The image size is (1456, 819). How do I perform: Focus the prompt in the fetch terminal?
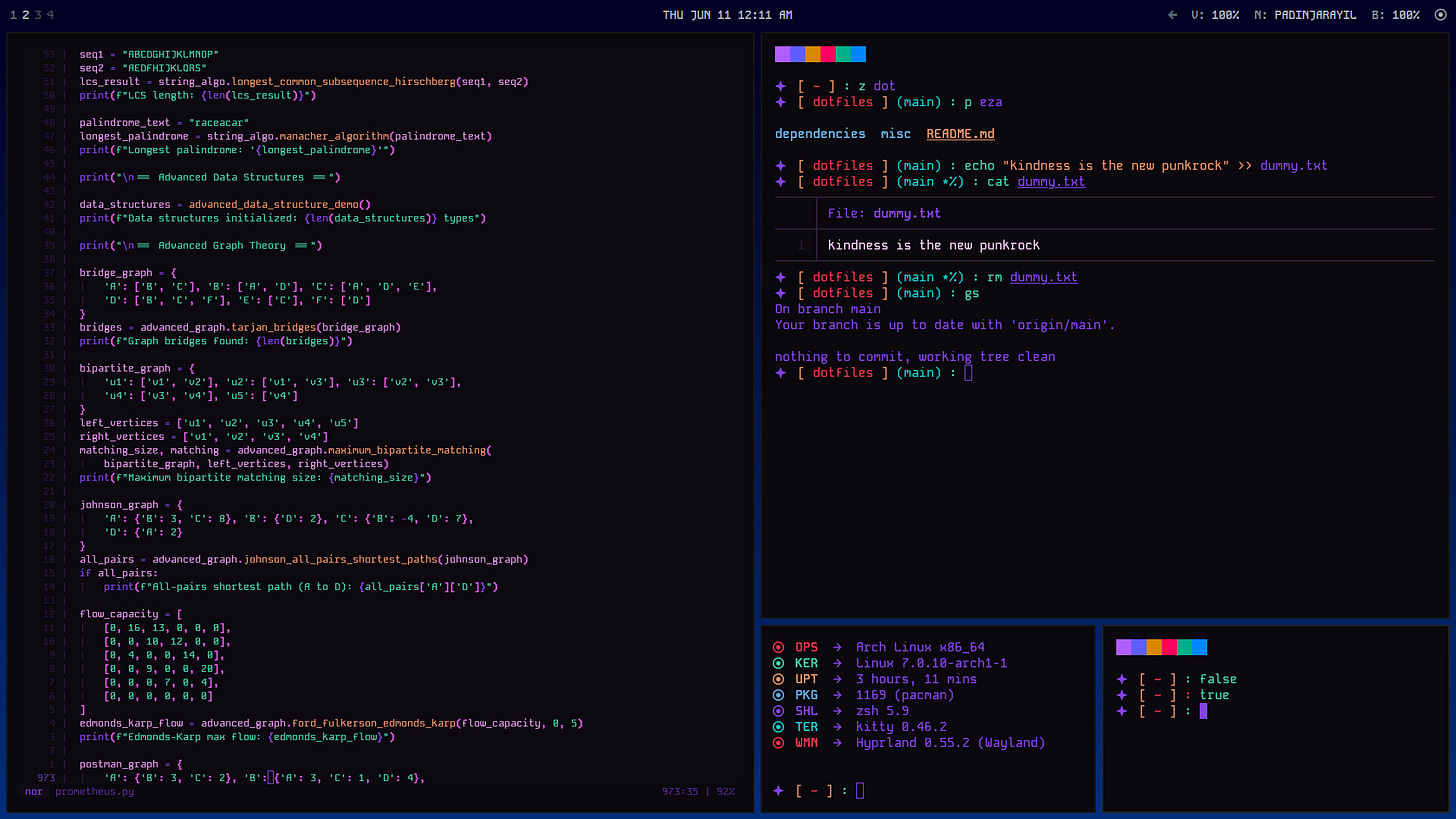click(x=860, y=791)
